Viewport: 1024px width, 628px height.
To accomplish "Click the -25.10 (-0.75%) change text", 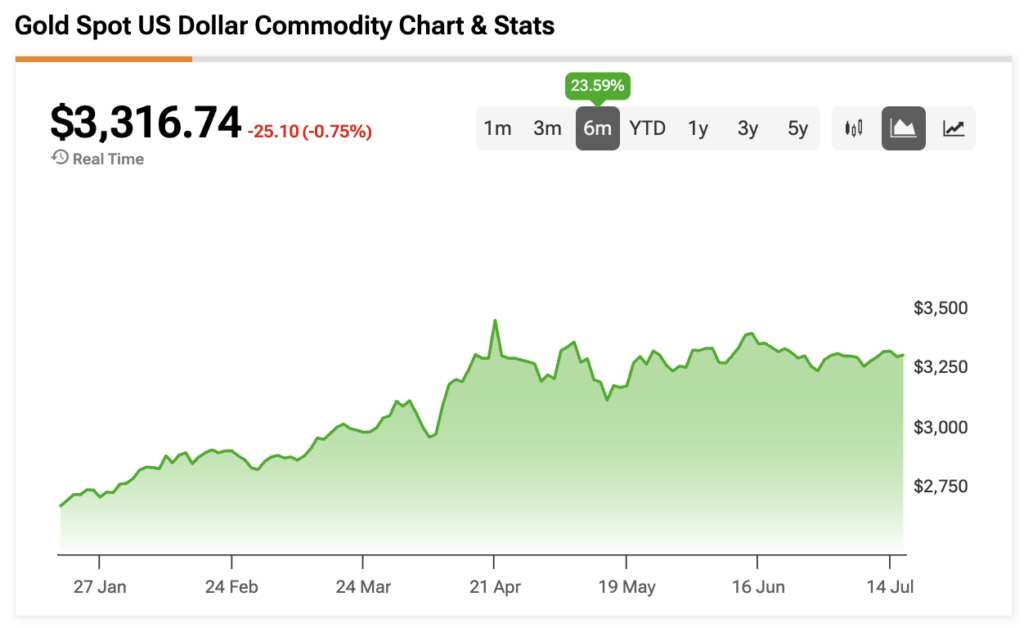I will [310, 132].
